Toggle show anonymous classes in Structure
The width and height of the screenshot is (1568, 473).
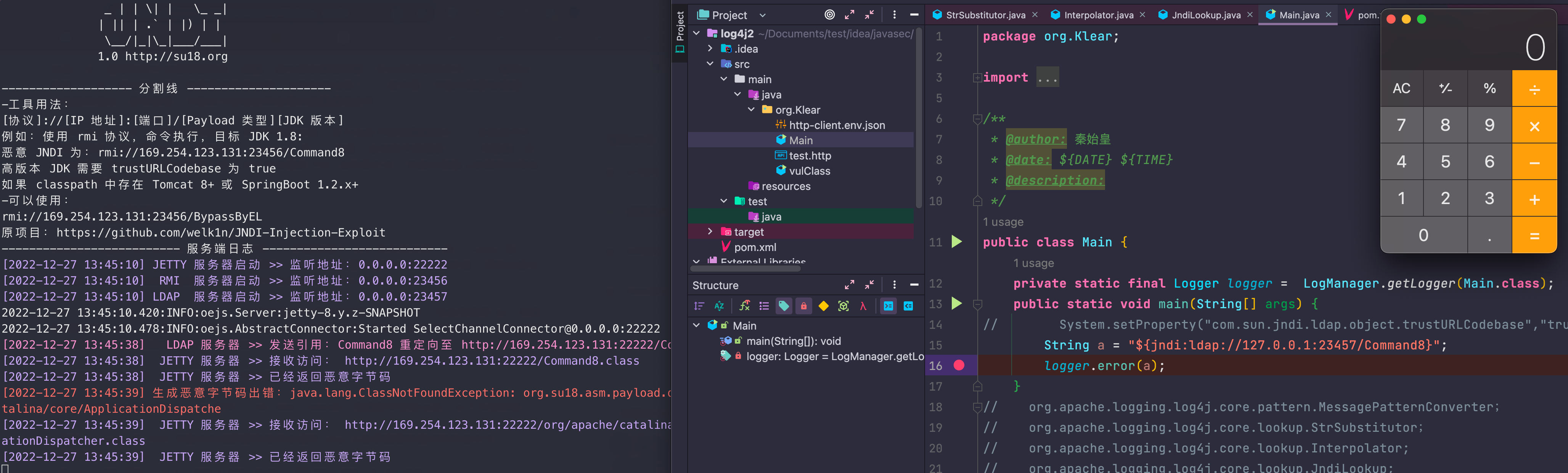(843, 306)
